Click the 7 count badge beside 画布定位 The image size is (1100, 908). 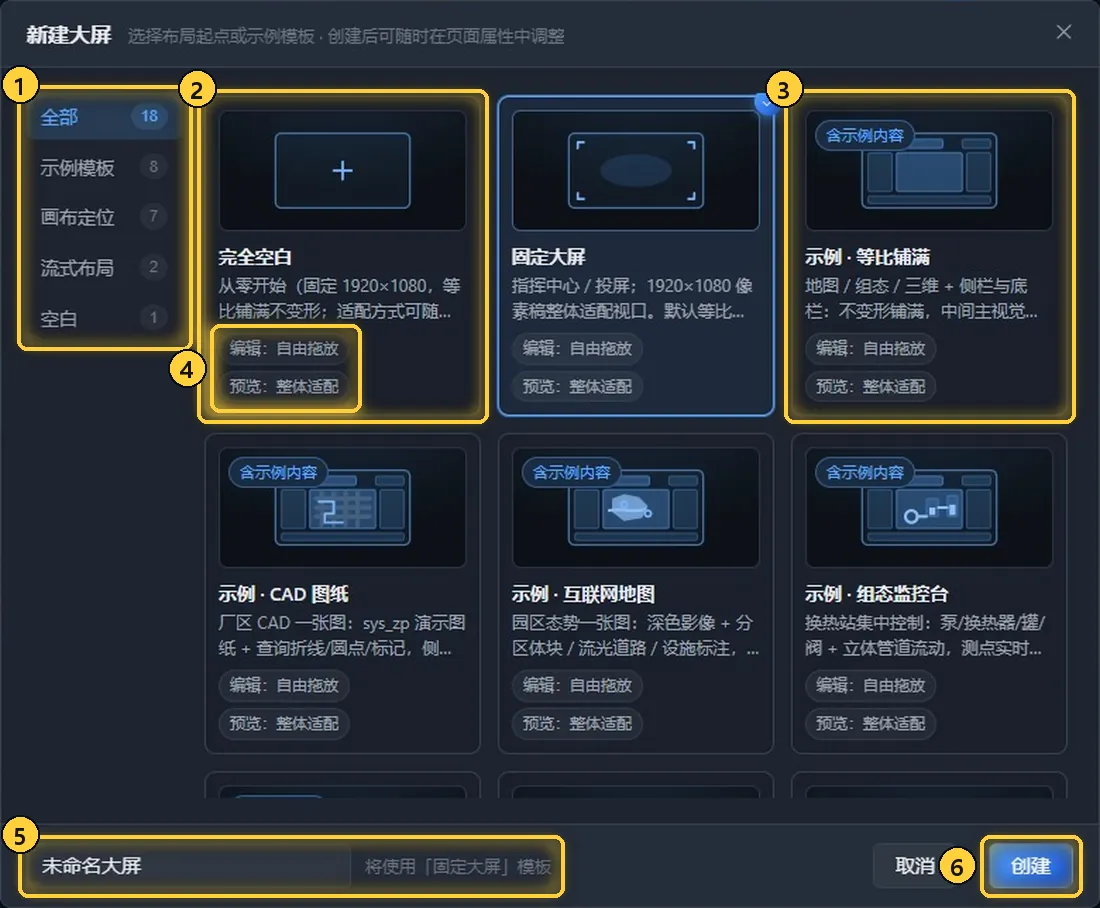coord(154,216)
